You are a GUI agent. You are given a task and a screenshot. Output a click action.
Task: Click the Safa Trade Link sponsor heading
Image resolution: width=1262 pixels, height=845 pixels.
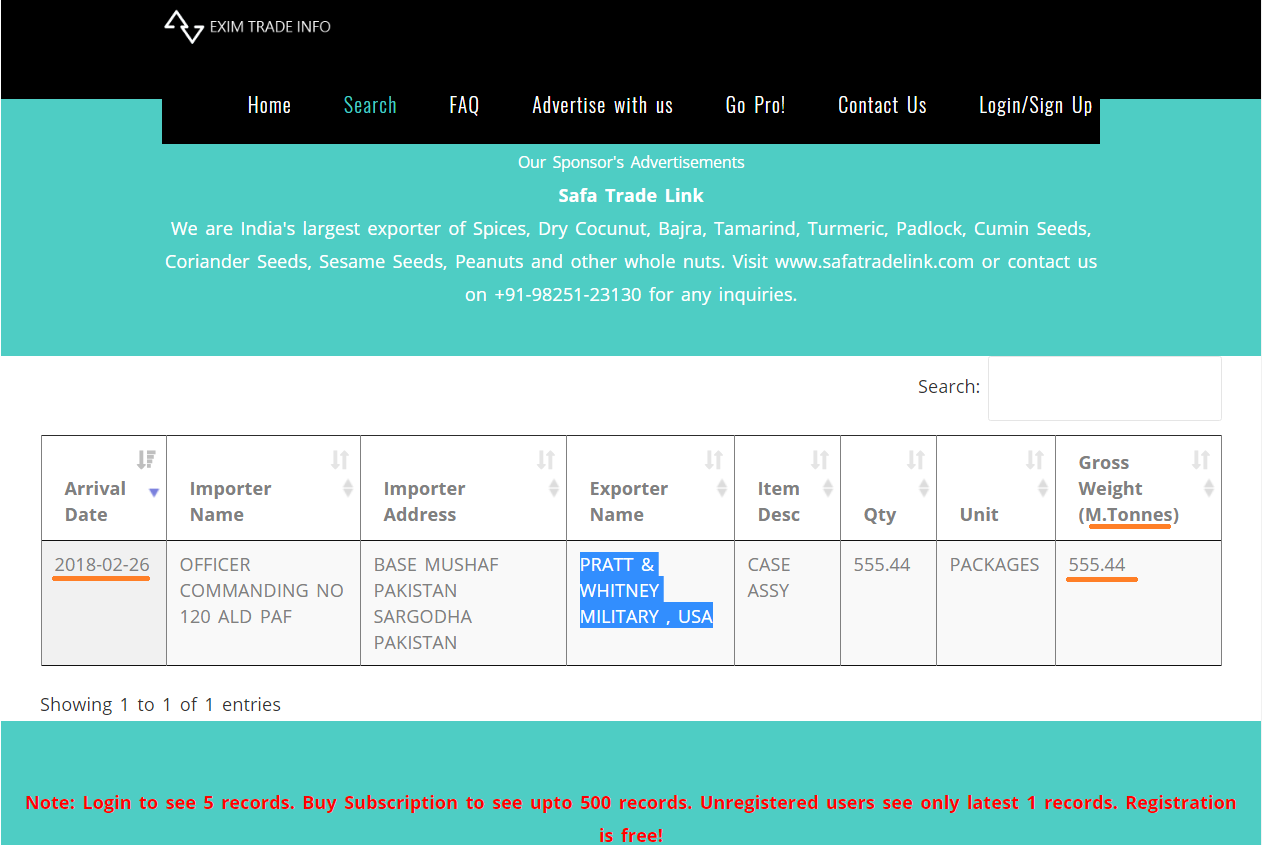click(x=631, y=196)
